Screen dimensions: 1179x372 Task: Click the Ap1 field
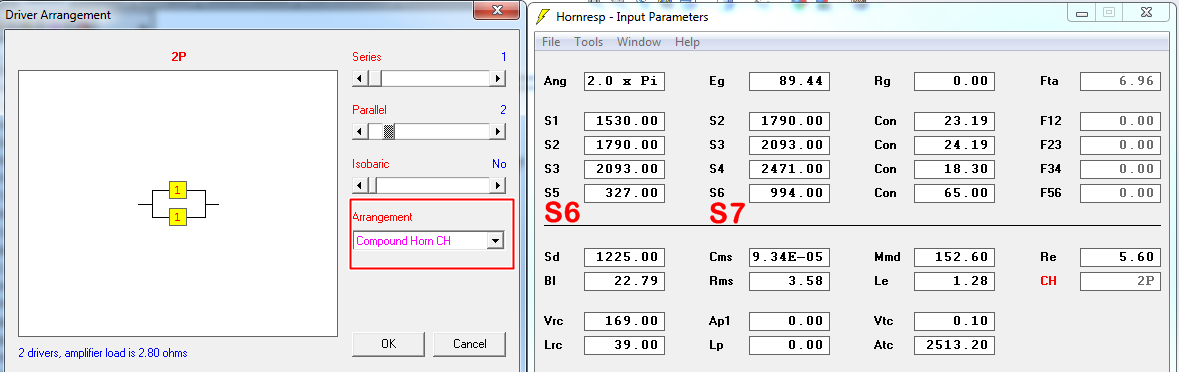(x=790, y=321)
